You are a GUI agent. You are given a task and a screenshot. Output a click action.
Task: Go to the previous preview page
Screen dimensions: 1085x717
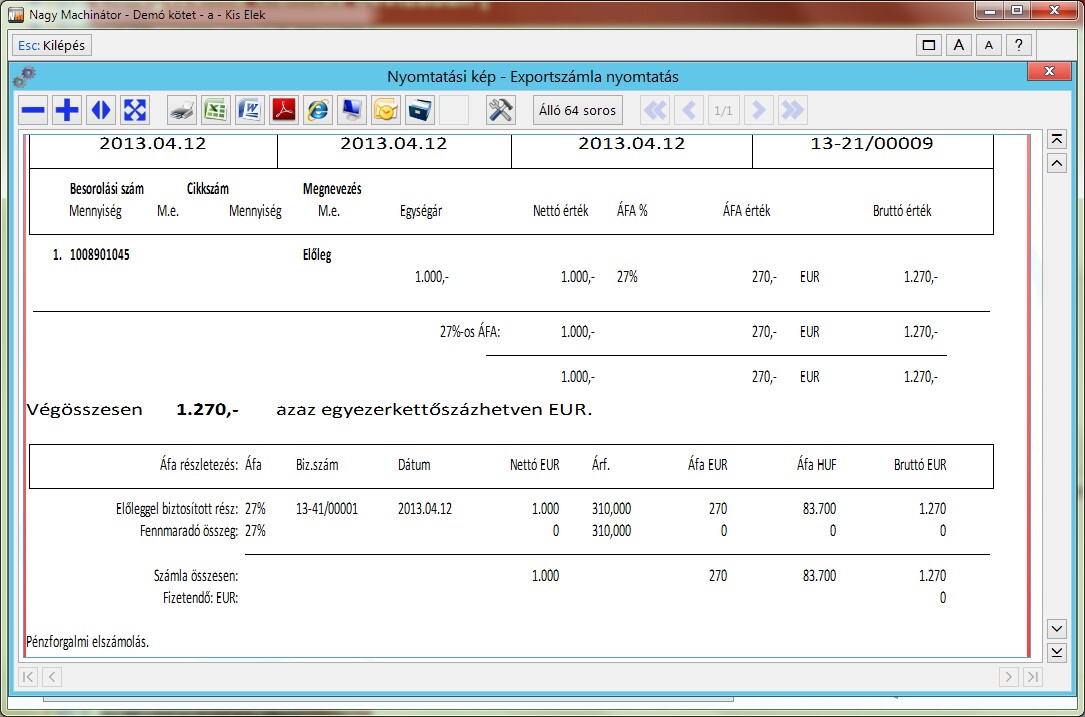(689, 110)
